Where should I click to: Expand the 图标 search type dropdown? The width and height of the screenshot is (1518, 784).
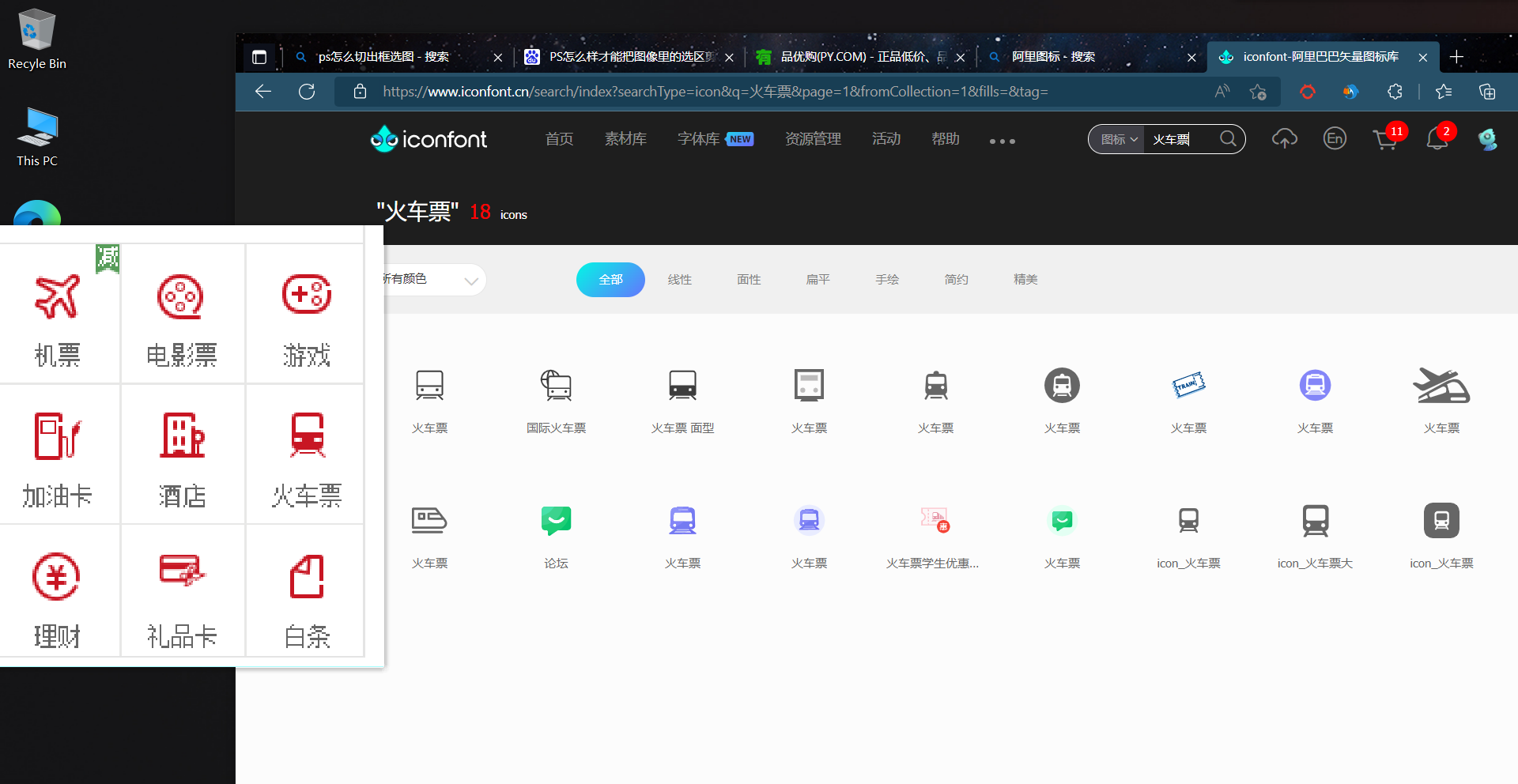[x=1118, y=140]
